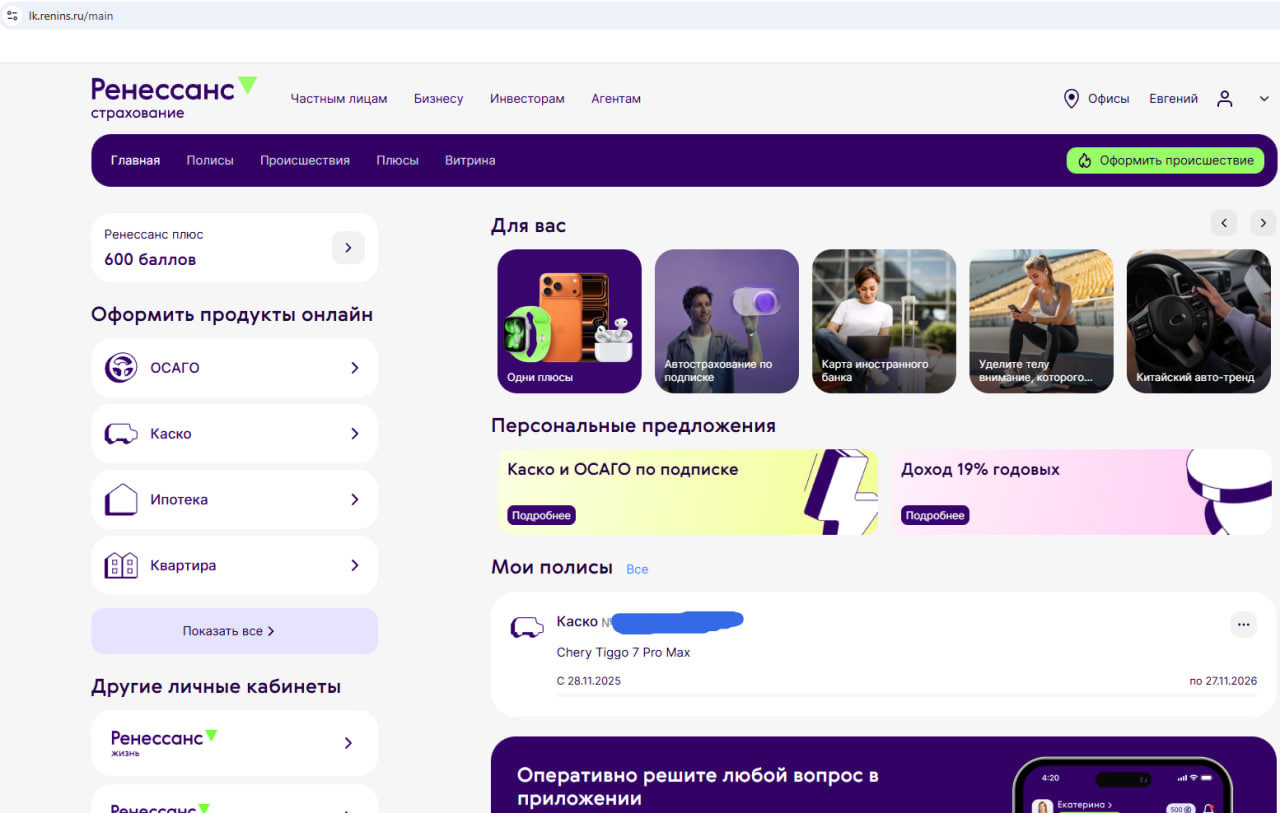Click the Оформить происшествие button
1280x813 pixels.
pyautogui.click(x=1165, y=160)
